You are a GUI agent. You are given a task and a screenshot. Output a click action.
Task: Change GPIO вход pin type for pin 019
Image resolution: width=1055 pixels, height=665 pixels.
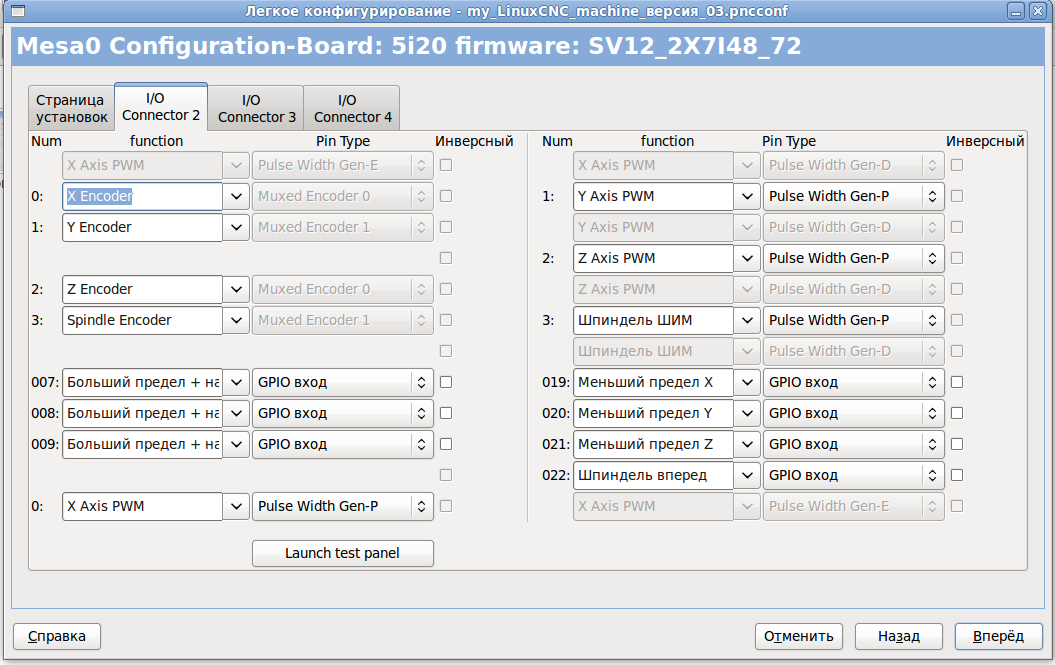click(x=853, y=382)
